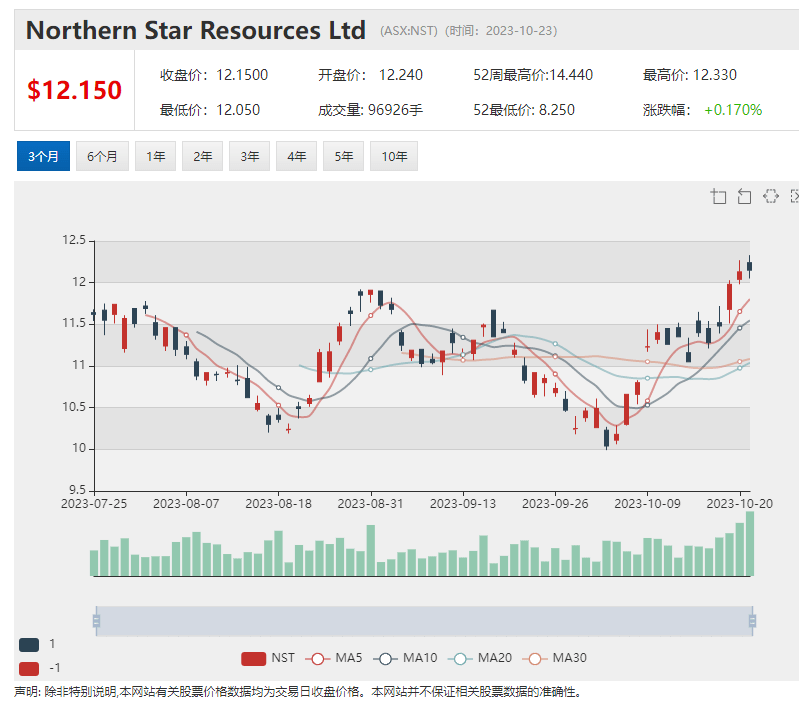The width and height of the screenshot is (812, 711).
Task: Click the partially visible rightmost chart toolbox icon
Action: [x=795, y=196]
